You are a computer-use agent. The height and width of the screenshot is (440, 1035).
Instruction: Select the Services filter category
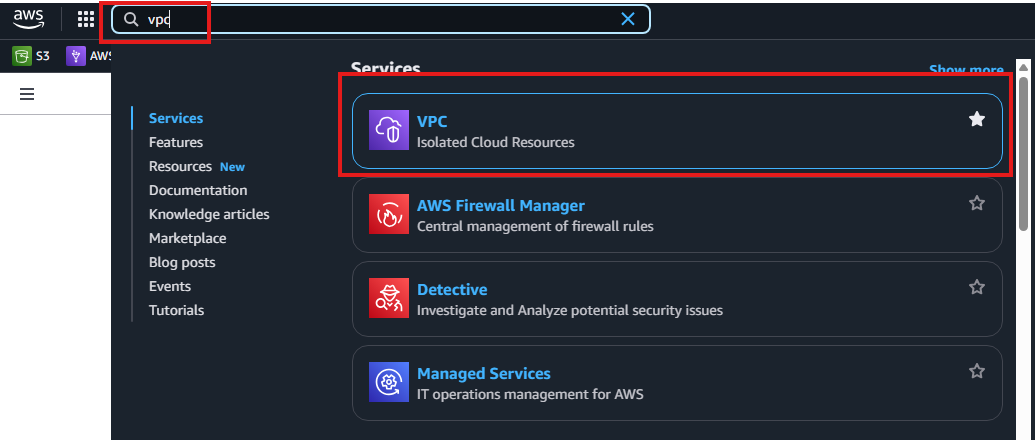click(x=176, y=118)
